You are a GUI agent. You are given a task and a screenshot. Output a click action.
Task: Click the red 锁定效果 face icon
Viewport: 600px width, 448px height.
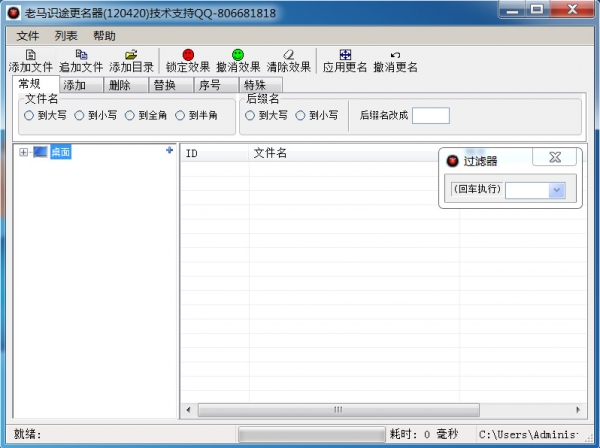pos(188,55)
